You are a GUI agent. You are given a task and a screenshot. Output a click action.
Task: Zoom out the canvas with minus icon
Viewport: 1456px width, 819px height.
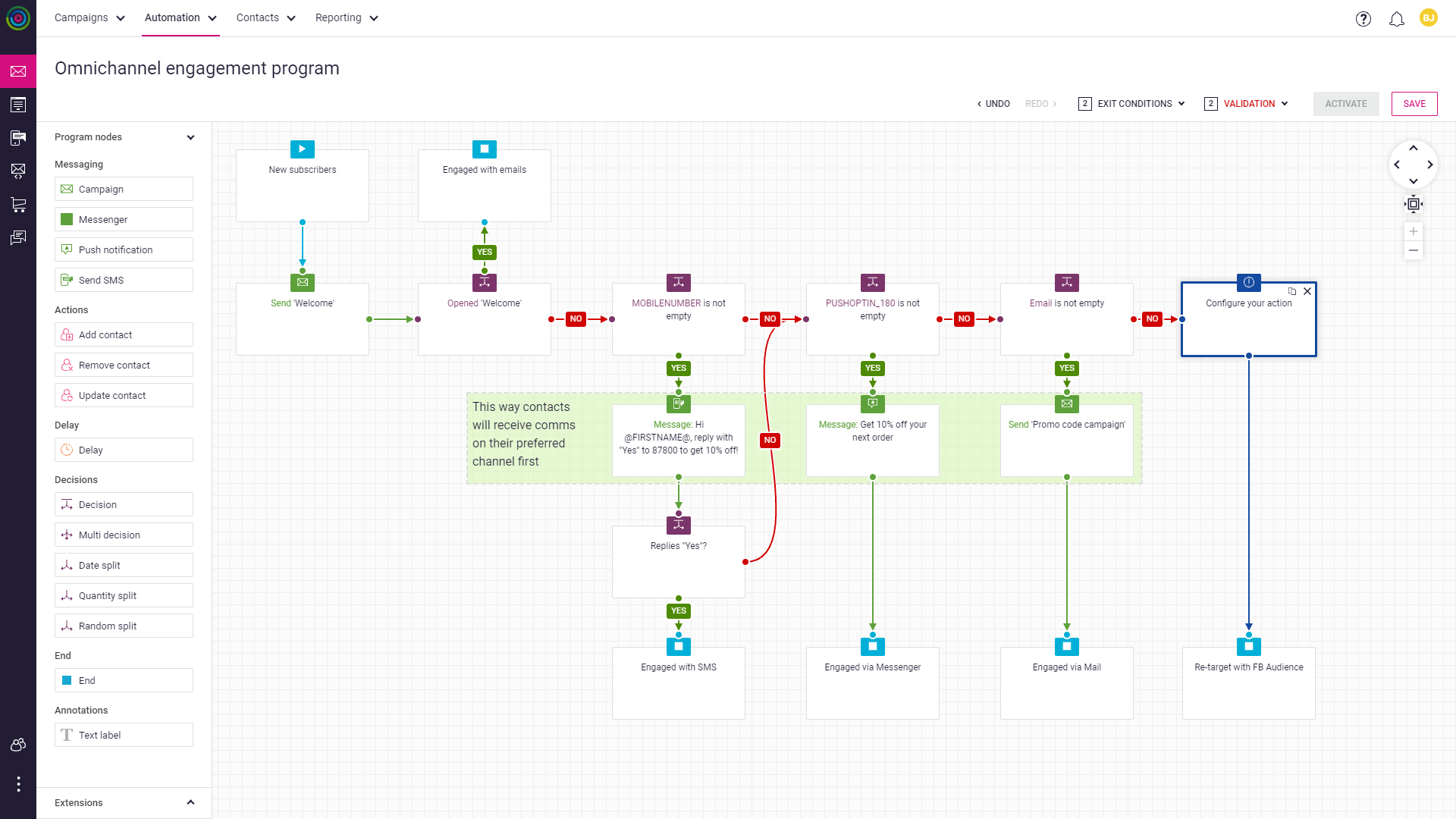point(1414,250)
